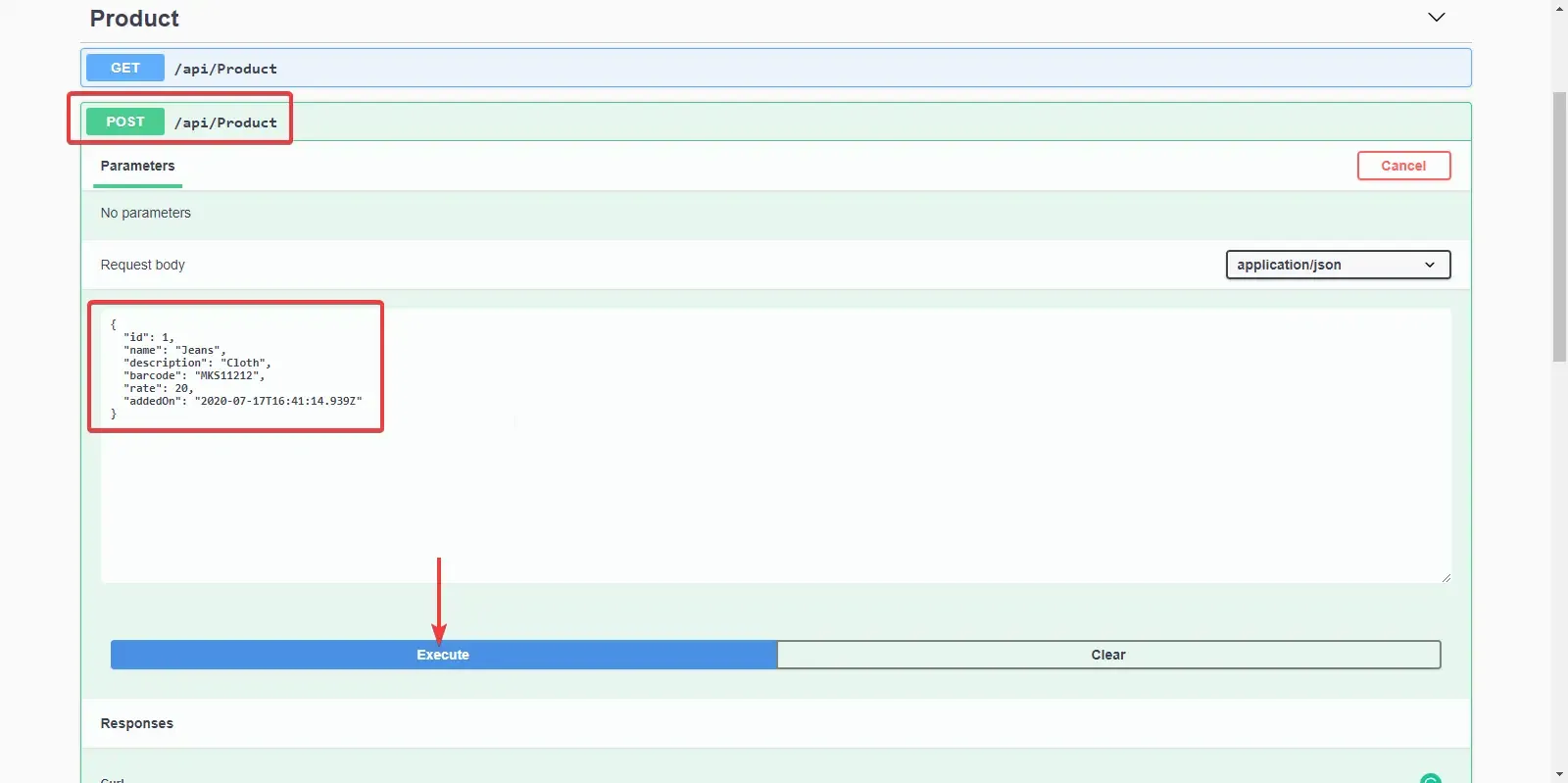Click the scrollbar up arrow

(x=1559, y=8)
